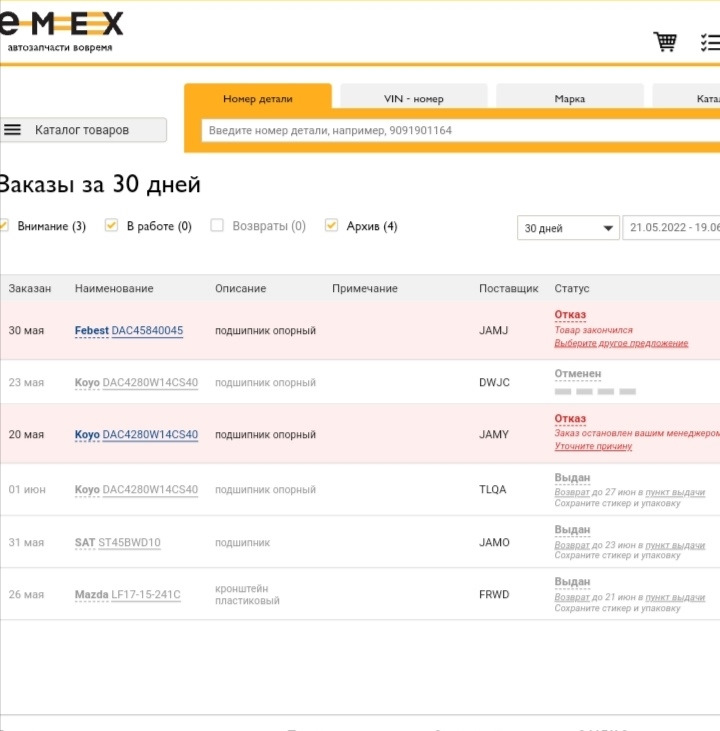Click Возврат link in 26 мая row

coord(572,597)
